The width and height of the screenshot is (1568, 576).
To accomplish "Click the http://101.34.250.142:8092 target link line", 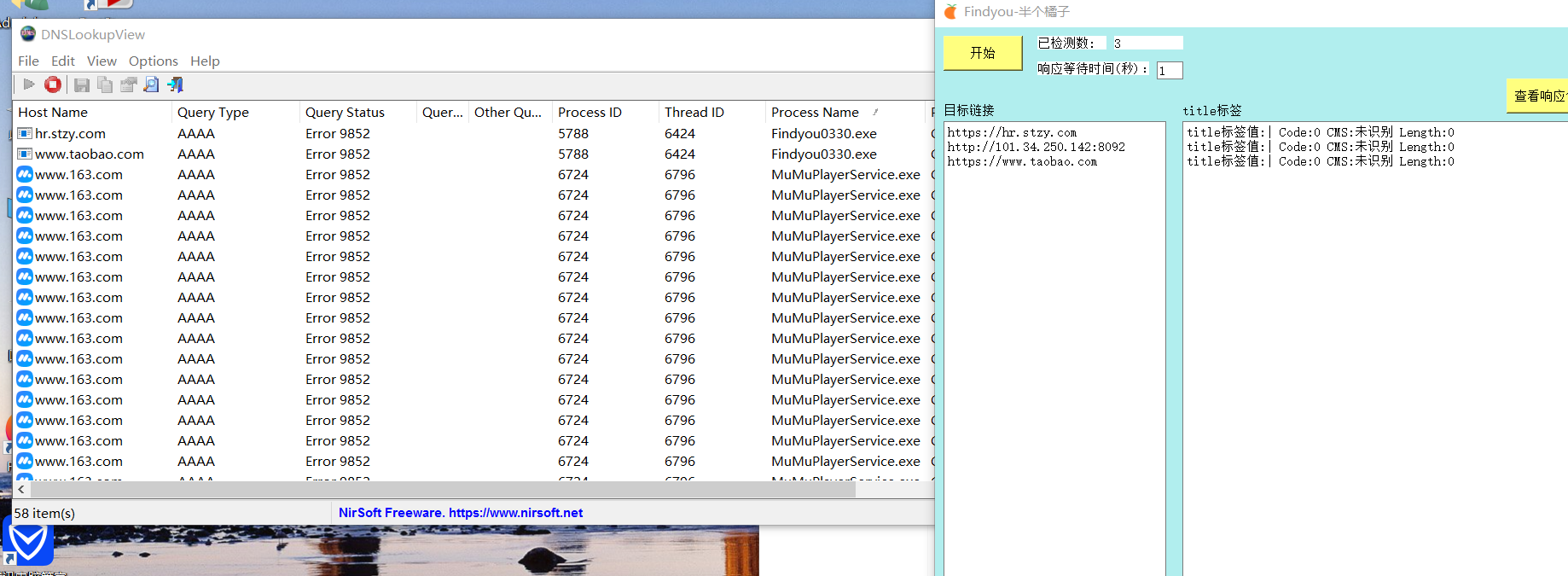I will (1036, 147).
